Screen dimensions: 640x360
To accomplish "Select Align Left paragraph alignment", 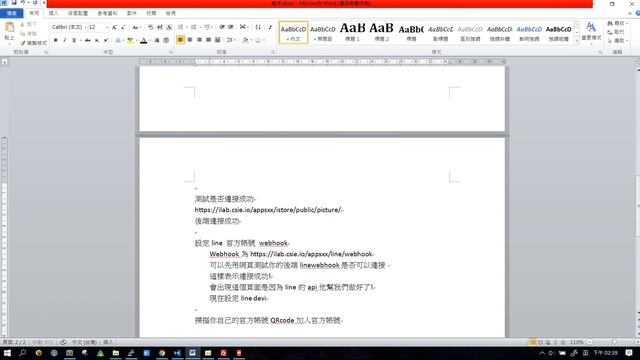I will click(x=180, y=40).
